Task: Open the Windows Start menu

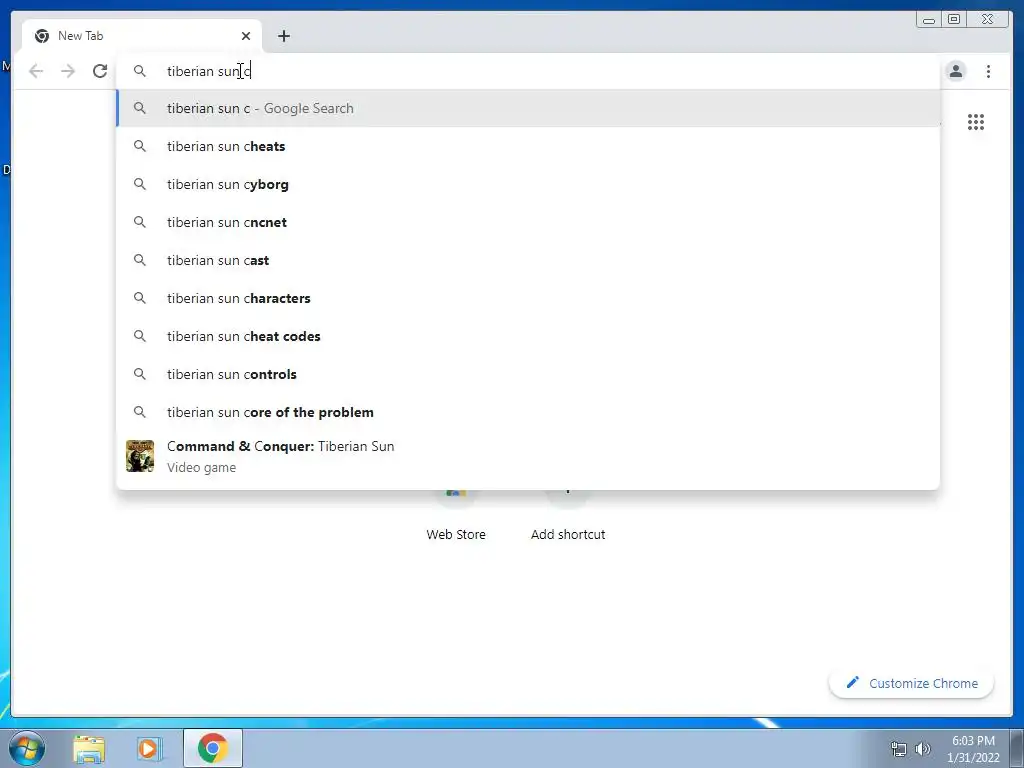Action: (x=26, y=748)
